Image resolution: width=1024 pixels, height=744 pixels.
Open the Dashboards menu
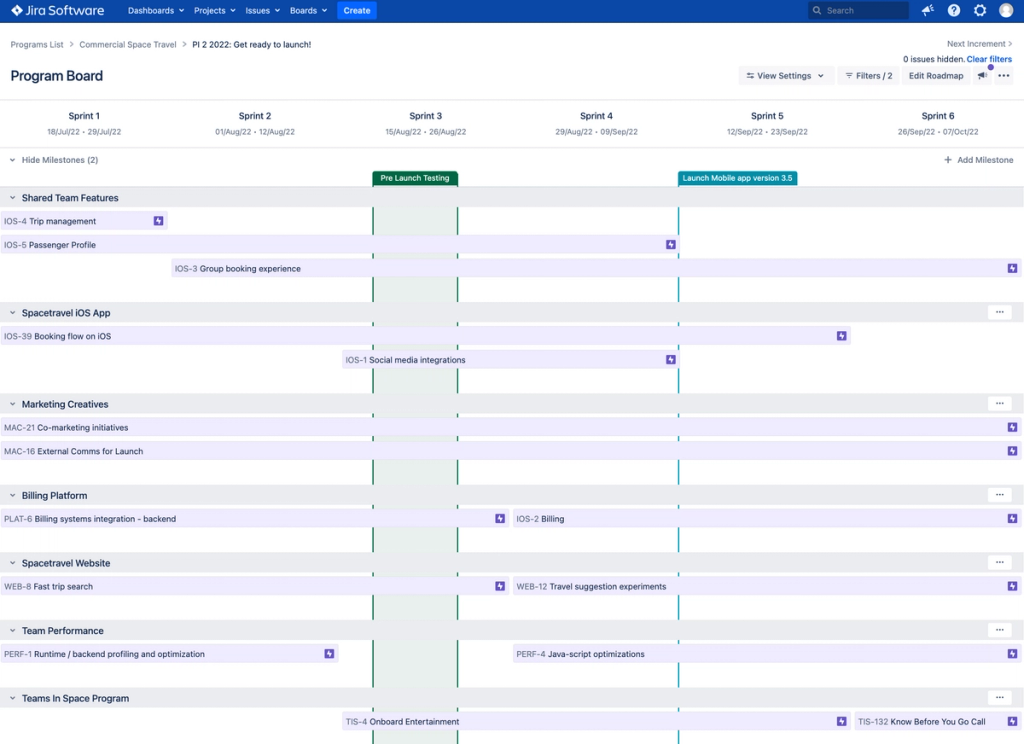click(x=156, y=11)
